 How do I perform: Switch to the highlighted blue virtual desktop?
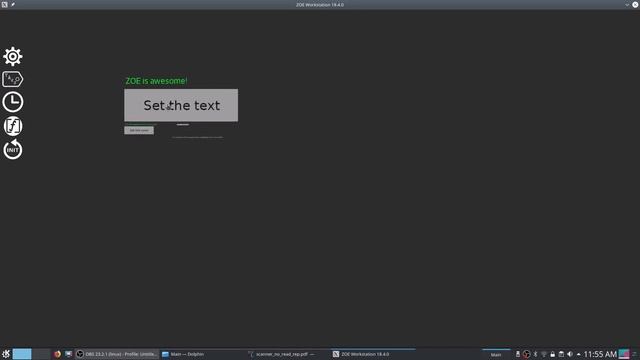[x=22, y=354]
